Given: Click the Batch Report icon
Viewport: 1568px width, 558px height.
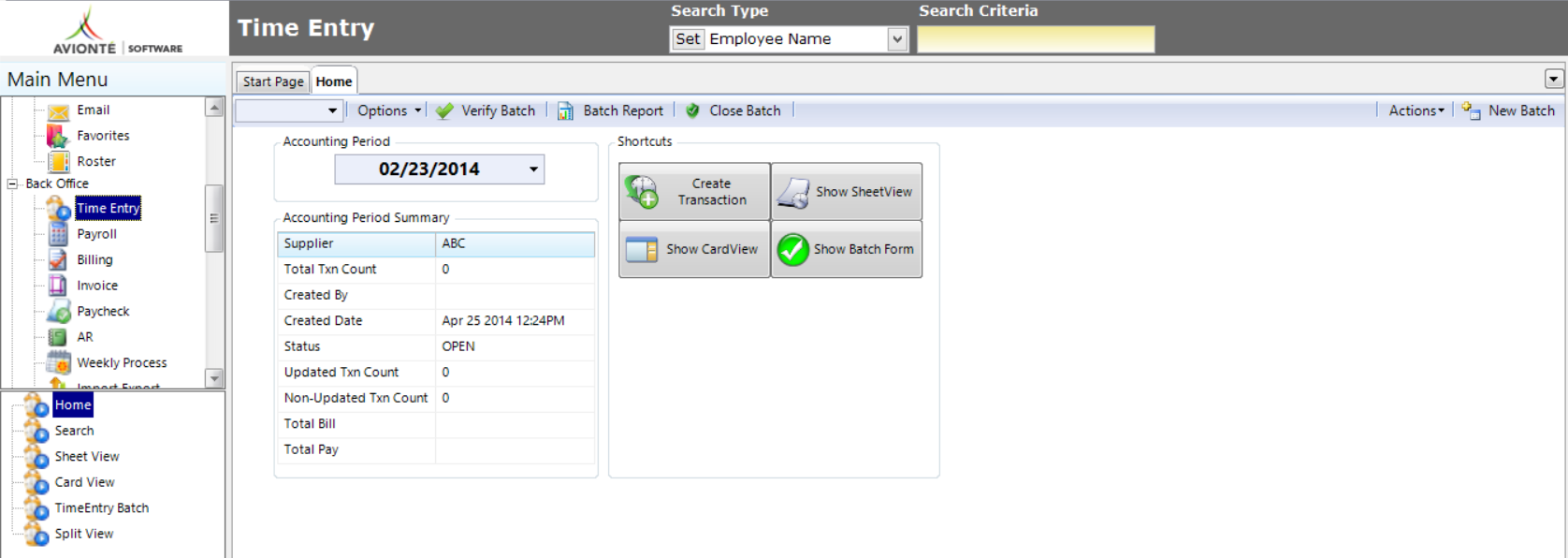Looking at the screenshot, I should pos(565,111).
